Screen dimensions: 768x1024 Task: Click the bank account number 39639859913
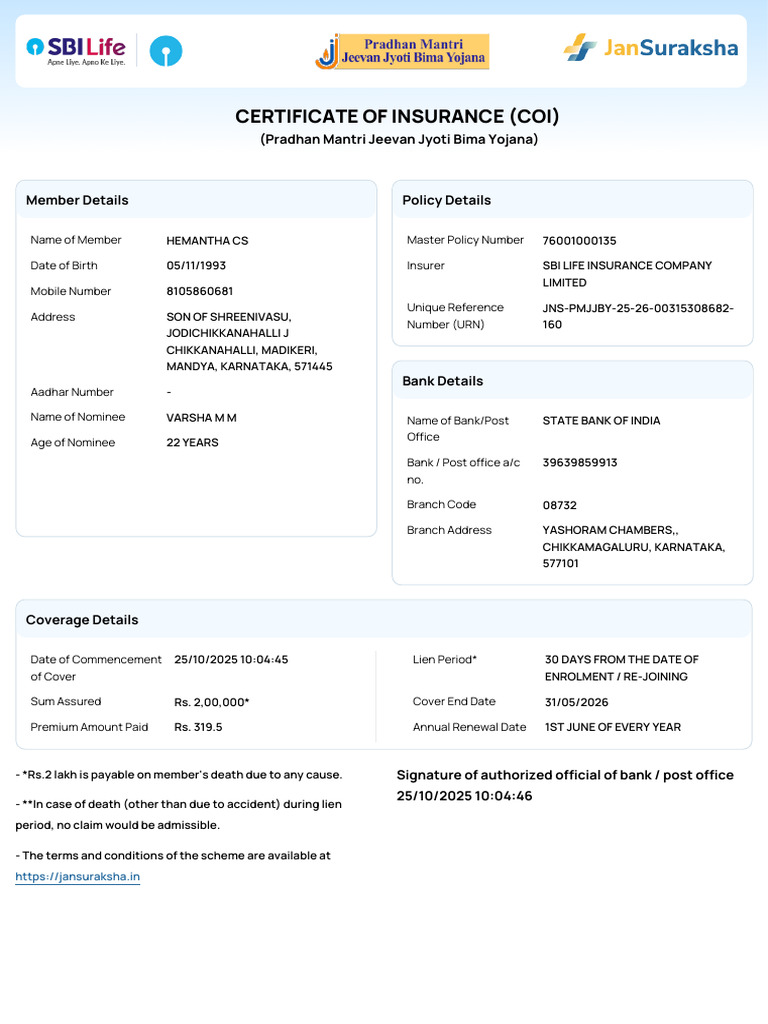coord(579,463)
